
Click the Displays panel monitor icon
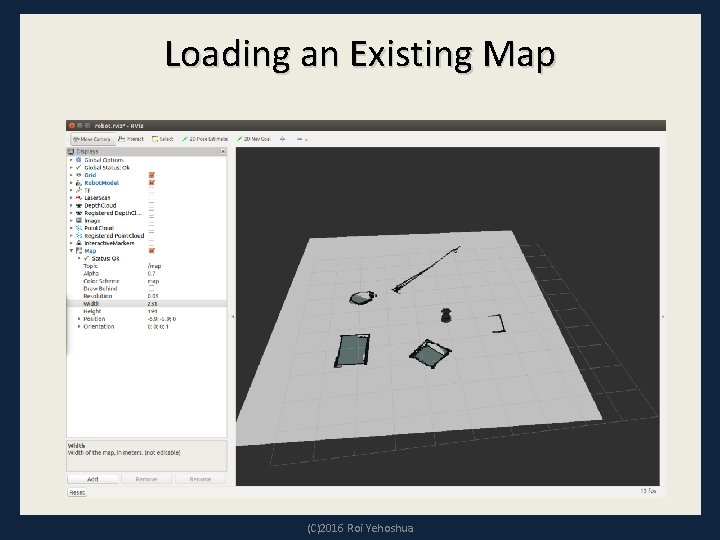(71, 152)
